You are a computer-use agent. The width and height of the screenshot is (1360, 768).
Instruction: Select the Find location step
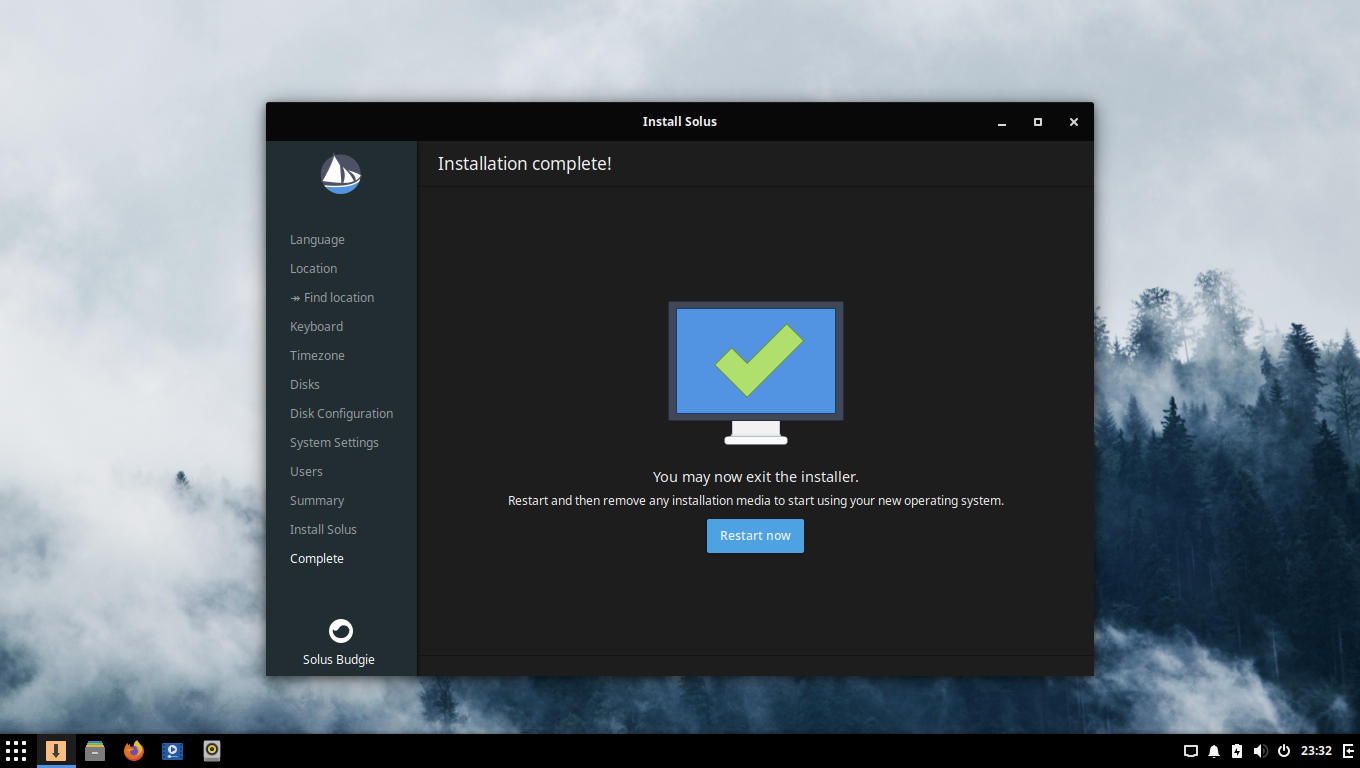click(x=332, y=298)
